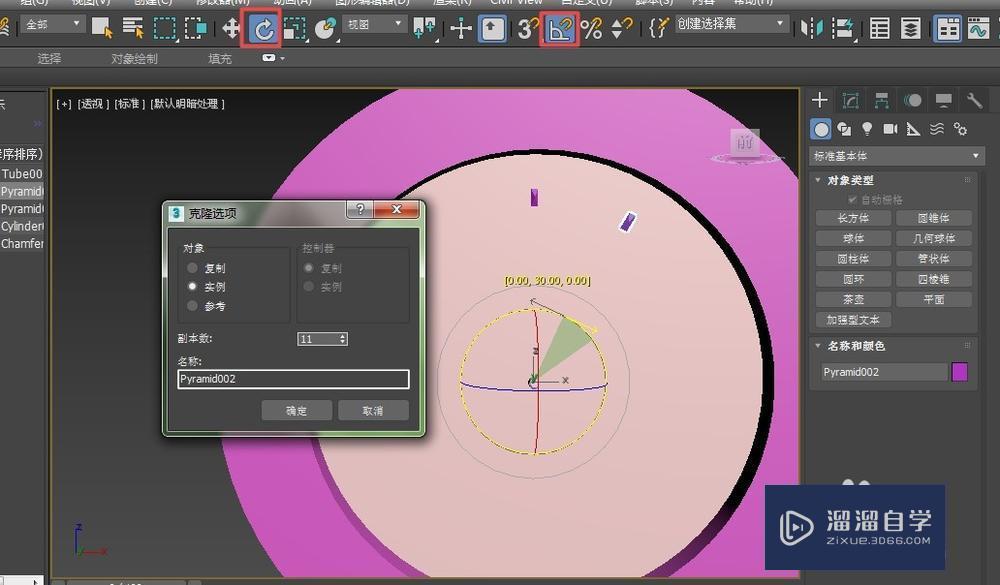Screen dimensions: 1000x585
Task: Click the 茶壶 teapot creation button
Action: coord(852,299)
